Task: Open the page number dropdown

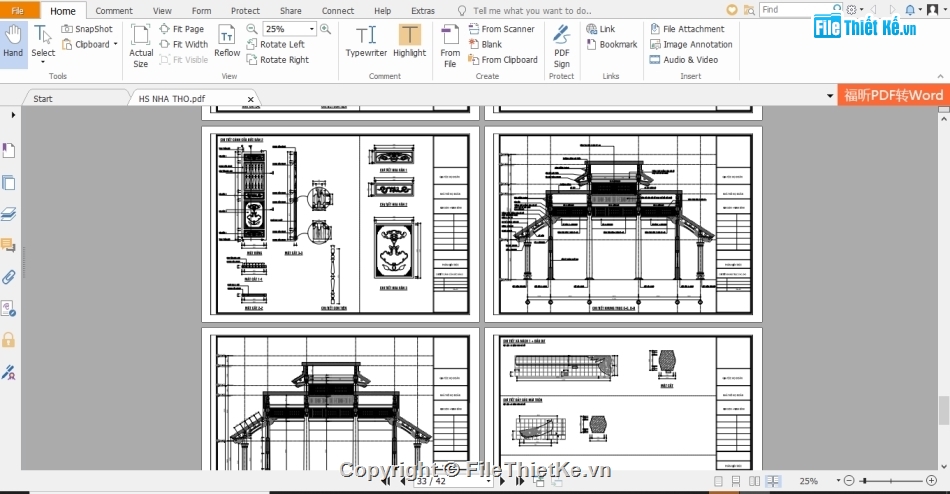Action: tap(488, 481)
